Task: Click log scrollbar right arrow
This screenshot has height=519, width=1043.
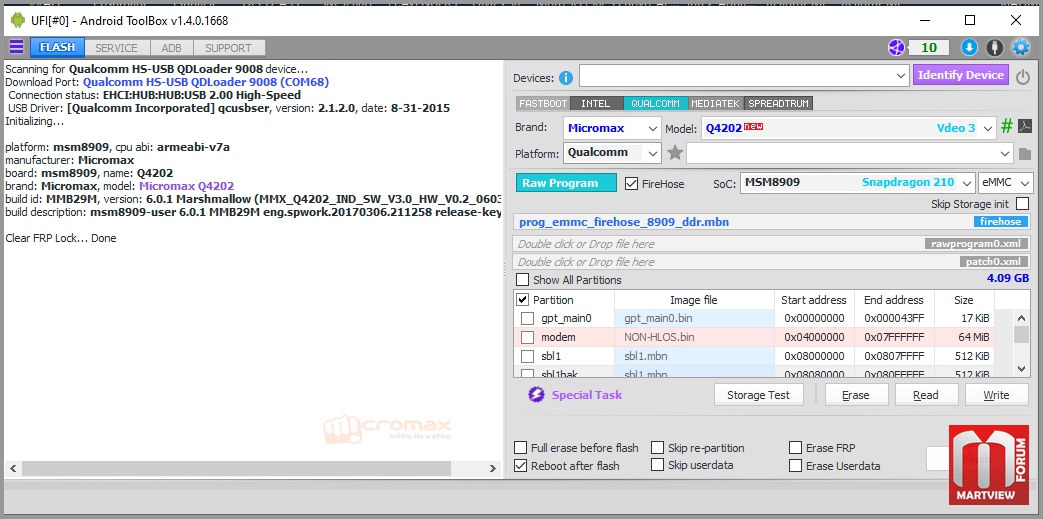Action: point(493,468)
